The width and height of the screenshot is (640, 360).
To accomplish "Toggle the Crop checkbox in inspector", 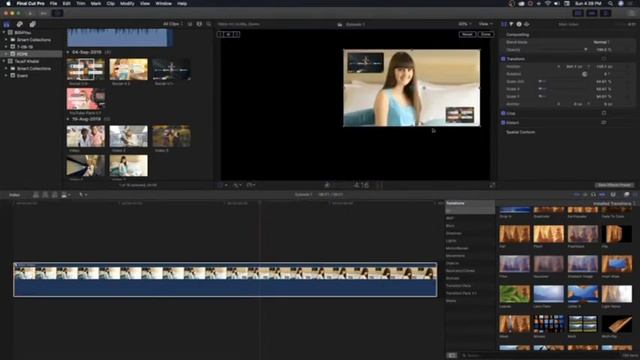I will point(503,113).
